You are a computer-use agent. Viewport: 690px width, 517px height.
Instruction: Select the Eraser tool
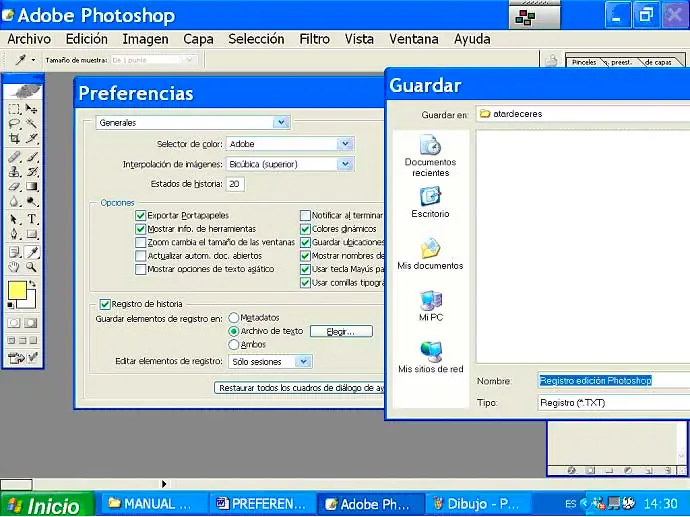point(14,187)
